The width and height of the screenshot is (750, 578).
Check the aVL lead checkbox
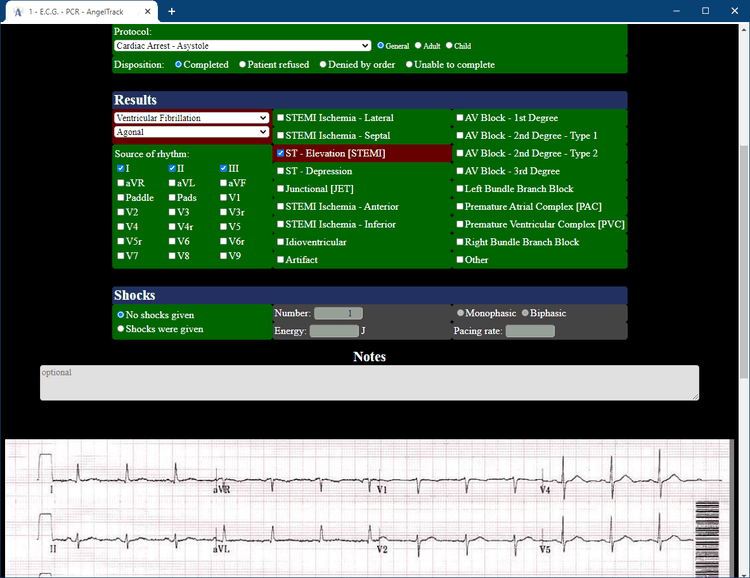pos(172,183)
